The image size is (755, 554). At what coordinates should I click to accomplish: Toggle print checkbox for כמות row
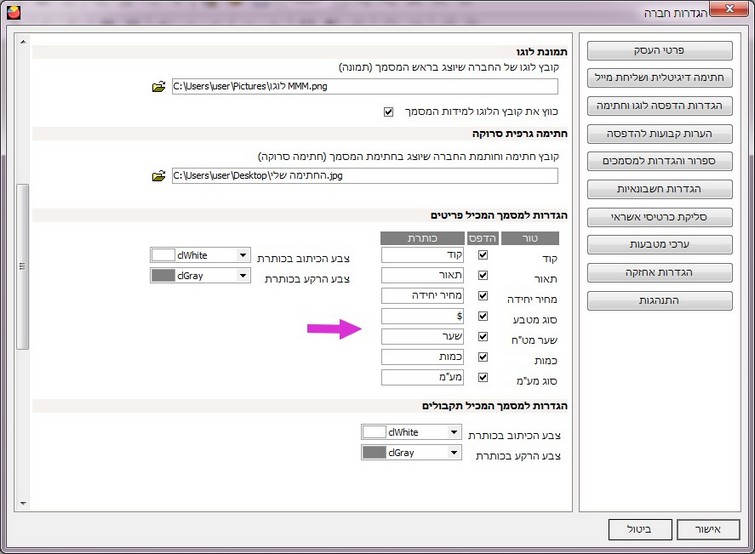[x=483, y=357]
